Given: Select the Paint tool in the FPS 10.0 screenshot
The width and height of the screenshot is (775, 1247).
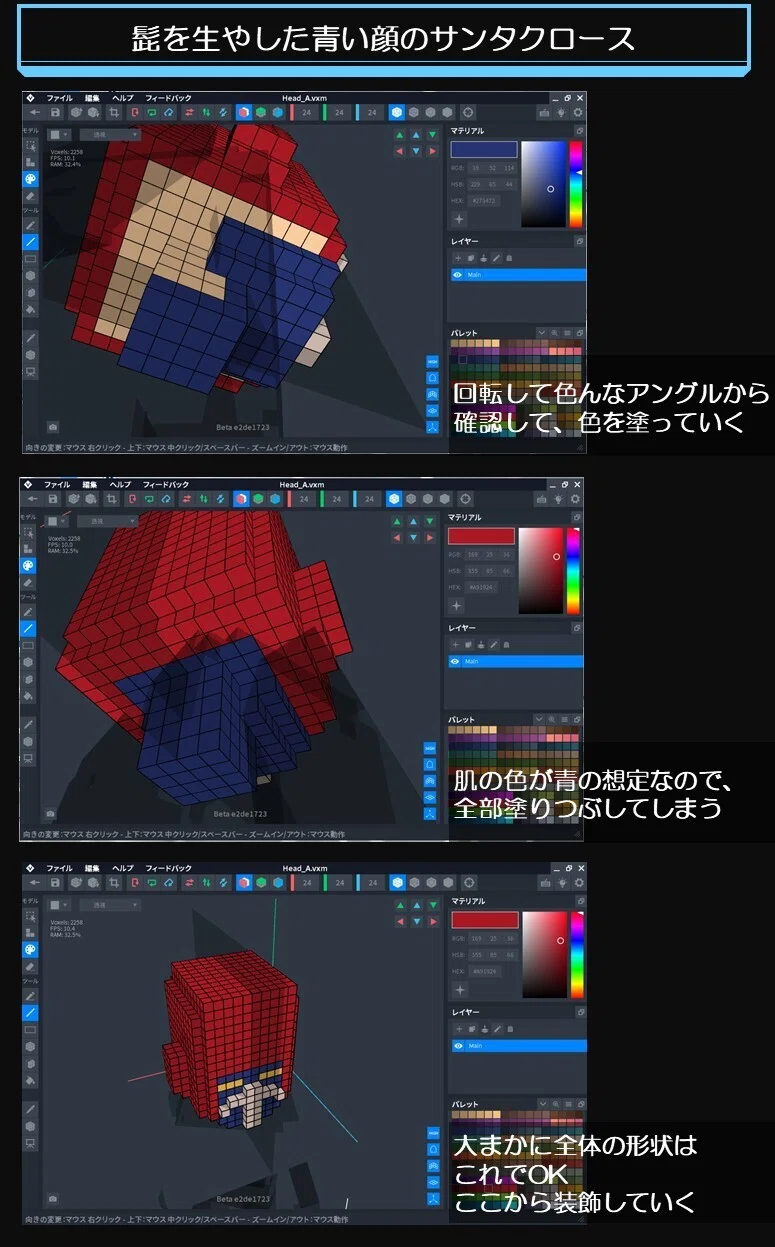Looking at the screenshot, I should click(x=29, y=565).
